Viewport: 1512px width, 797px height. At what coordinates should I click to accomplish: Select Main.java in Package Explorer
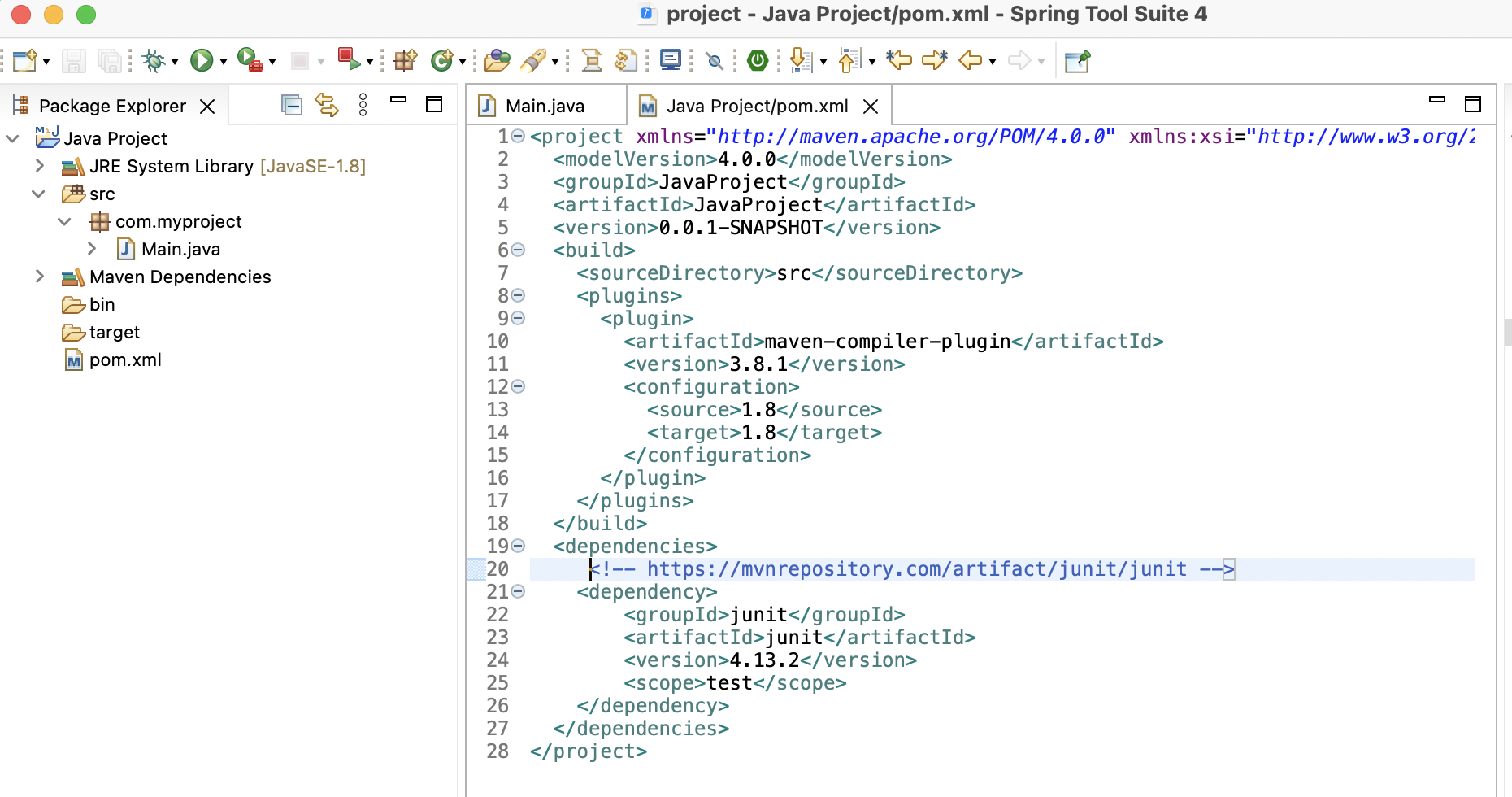(x=180, y=249)
